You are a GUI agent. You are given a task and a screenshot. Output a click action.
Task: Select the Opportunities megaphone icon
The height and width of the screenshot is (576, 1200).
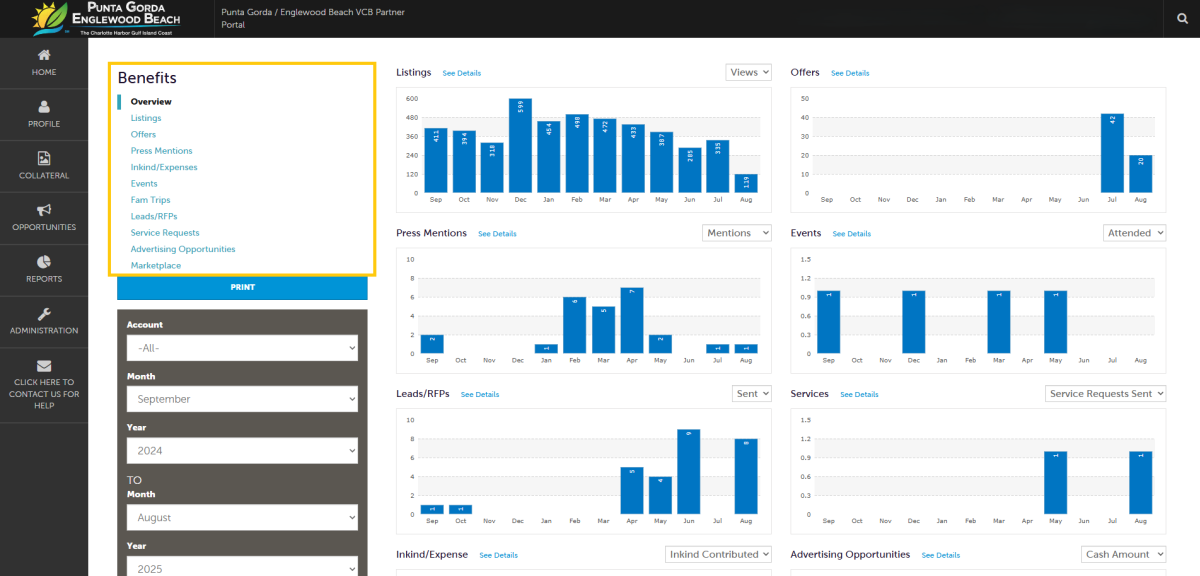[44, 210]
